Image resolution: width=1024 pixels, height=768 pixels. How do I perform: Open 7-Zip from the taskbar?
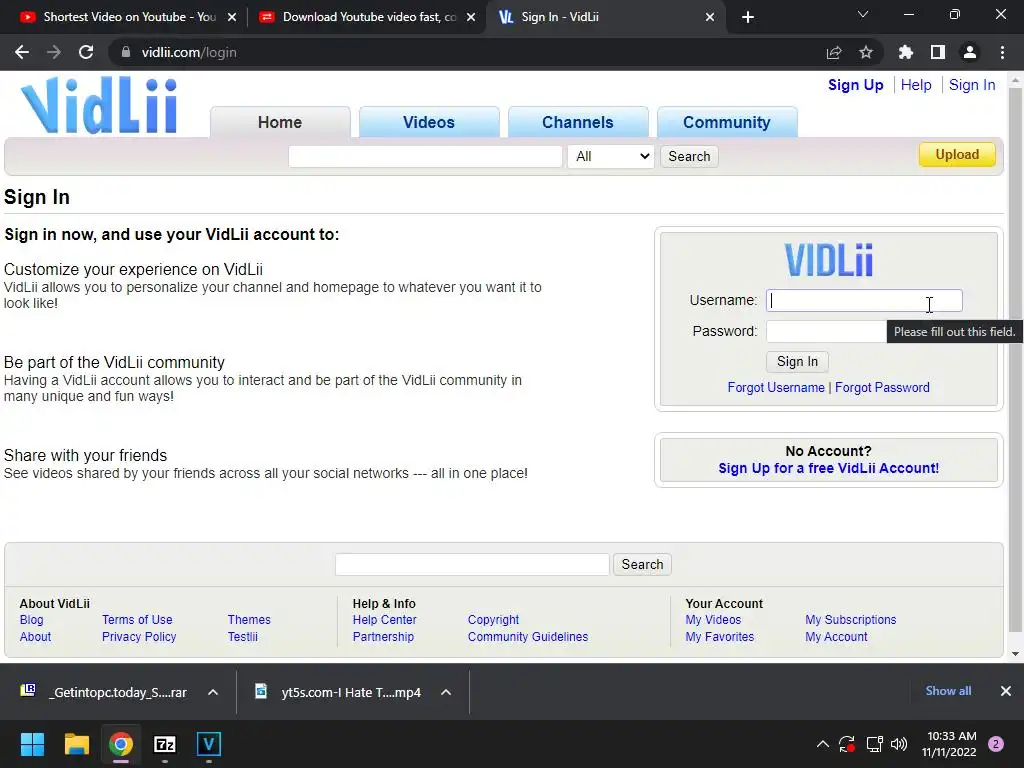point(165,744)
